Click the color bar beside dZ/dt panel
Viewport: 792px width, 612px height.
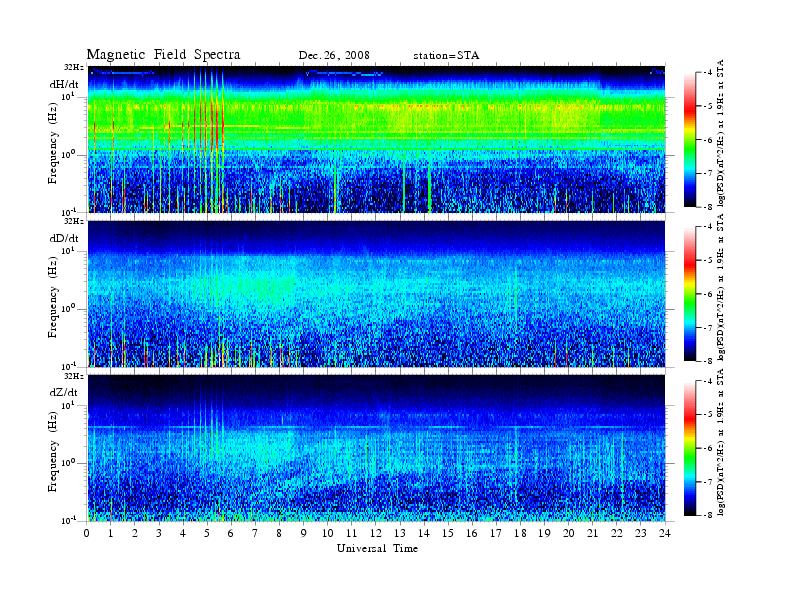coord(690,448)
